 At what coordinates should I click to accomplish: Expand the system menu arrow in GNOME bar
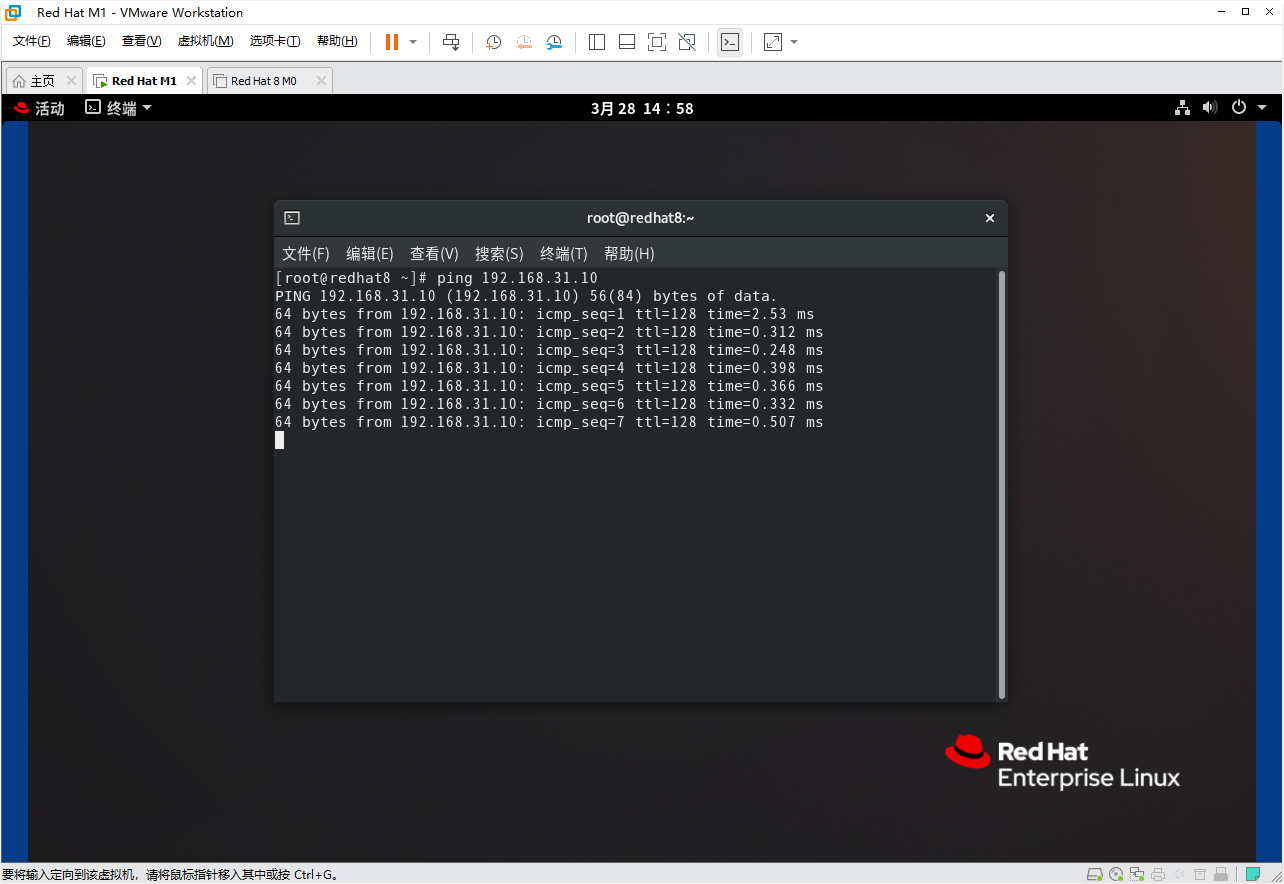pos(1262,108)
